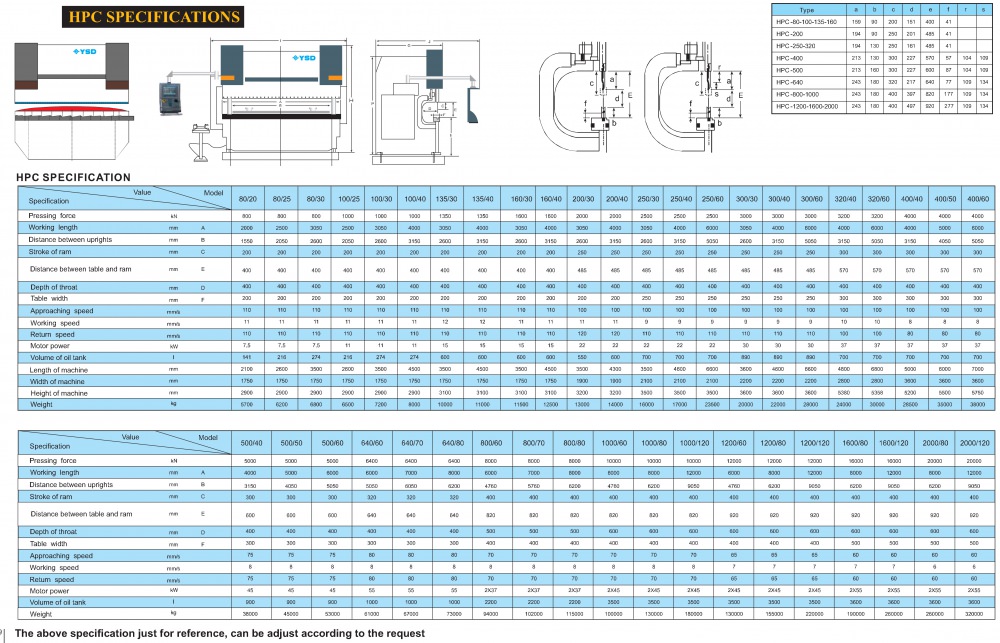Image resolution: width=1000 pixels, height=643 pixels.
Task: Click the '80/20' model column header
Action: click(x=248, y=199)
